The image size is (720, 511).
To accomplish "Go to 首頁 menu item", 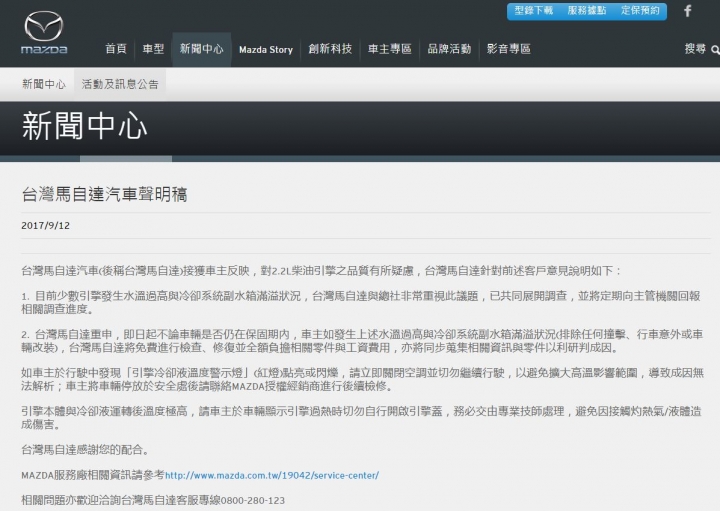I will click(116, 49).
